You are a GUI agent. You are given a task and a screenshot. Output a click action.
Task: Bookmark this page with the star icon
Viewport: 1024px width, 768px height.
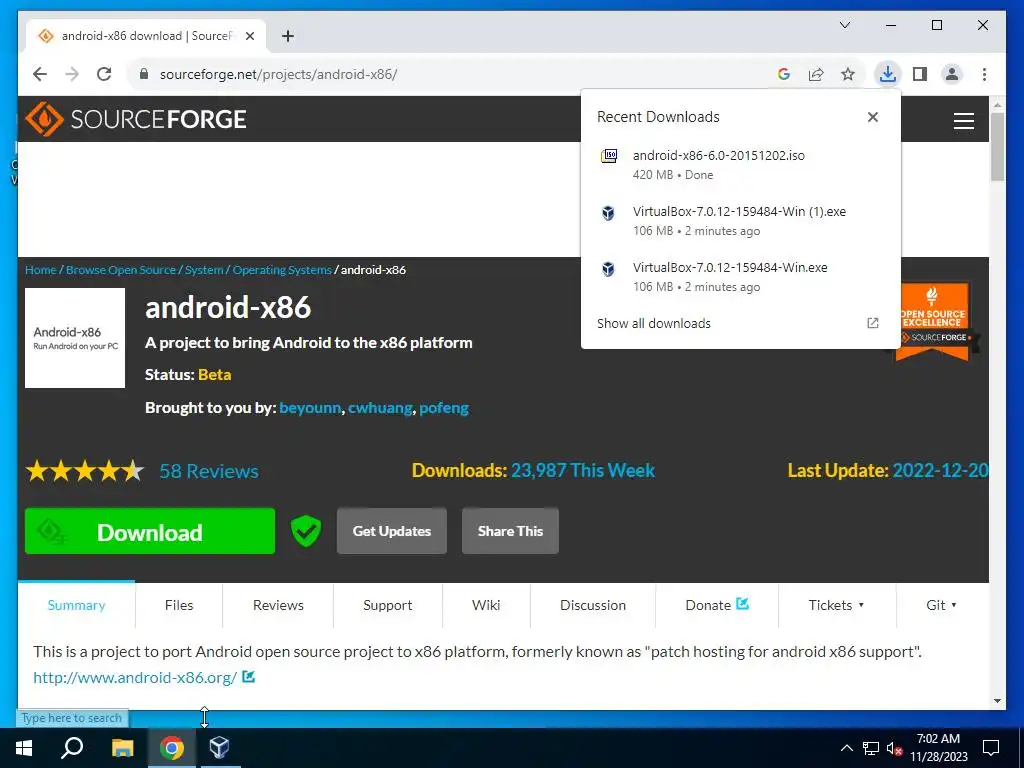click(x=848, y=74)
